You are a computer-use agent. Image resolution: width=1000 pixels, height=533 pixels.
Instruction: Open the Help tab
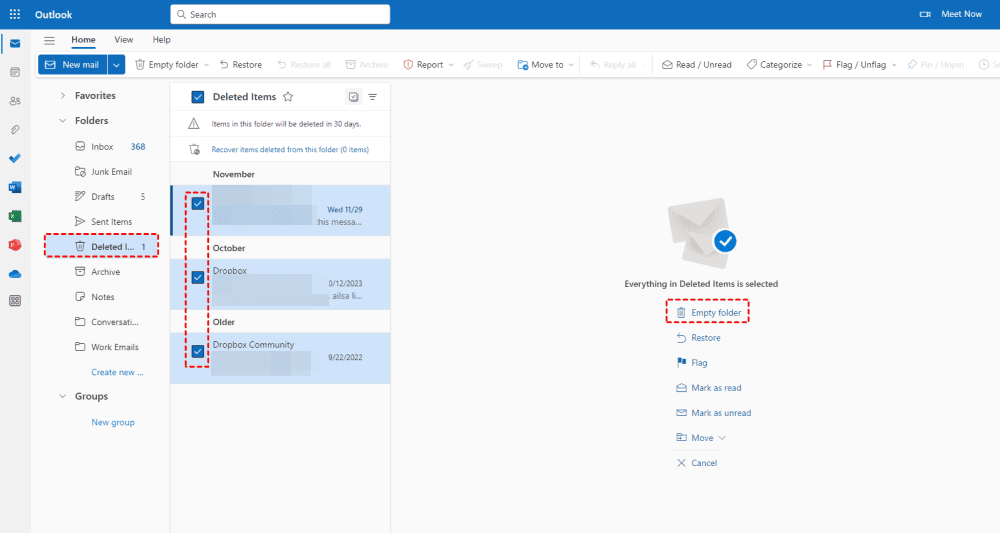tap(161, 40)
